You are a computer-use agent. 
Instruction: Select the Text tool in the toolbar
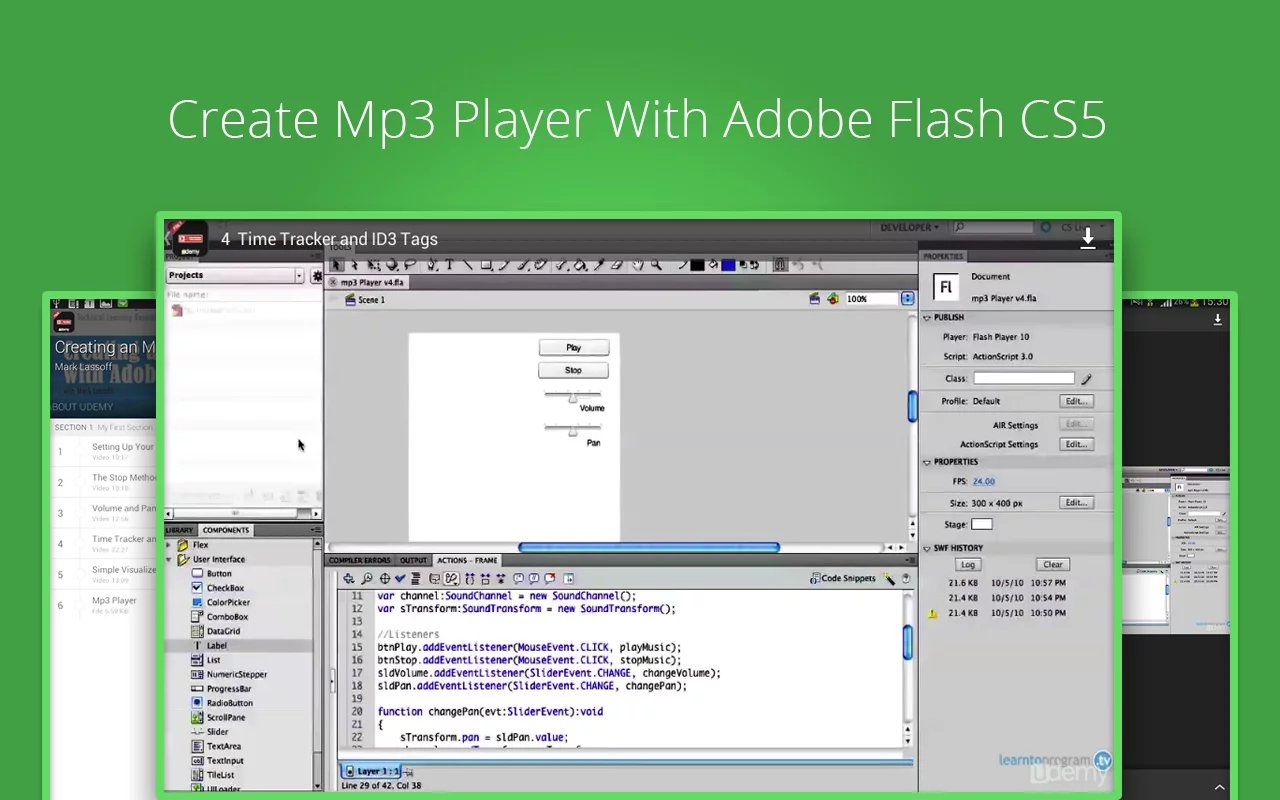[x=450, y=265]
